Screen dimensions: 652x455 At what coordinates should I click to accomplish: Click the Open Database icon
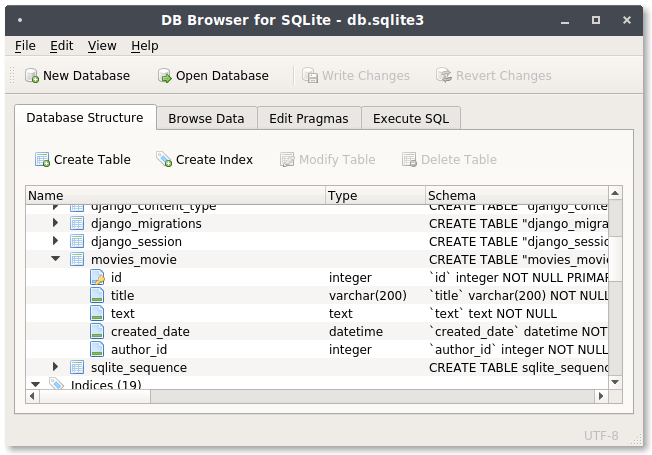(x=165, y=76)
